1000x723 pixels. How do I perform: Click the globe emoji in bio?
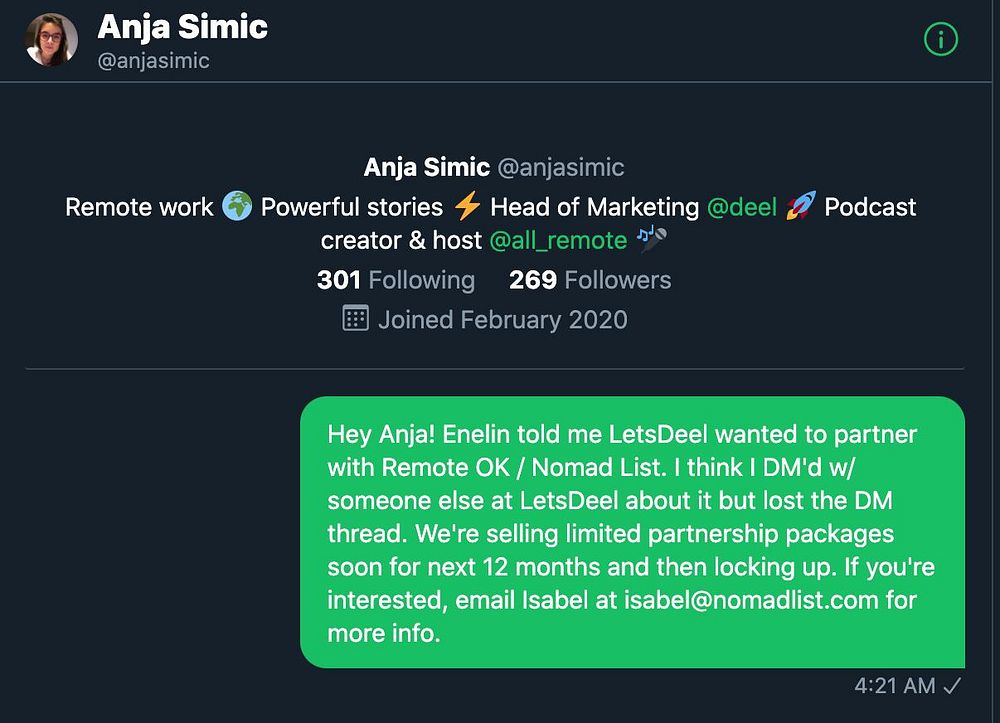(x=237, y=207)
